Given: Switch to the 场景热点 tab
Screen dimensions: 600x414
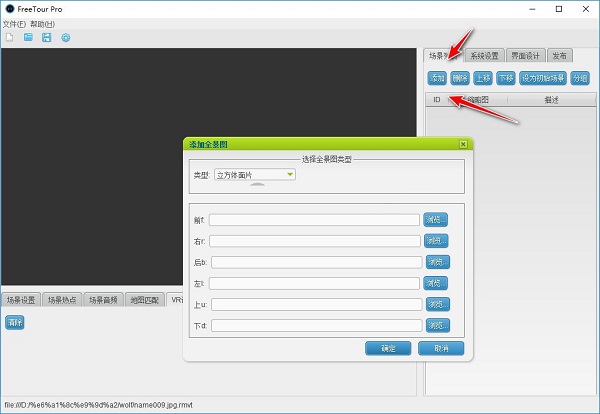Looking at the screenshot, I should pyautogui.click(x=62, y=300).
